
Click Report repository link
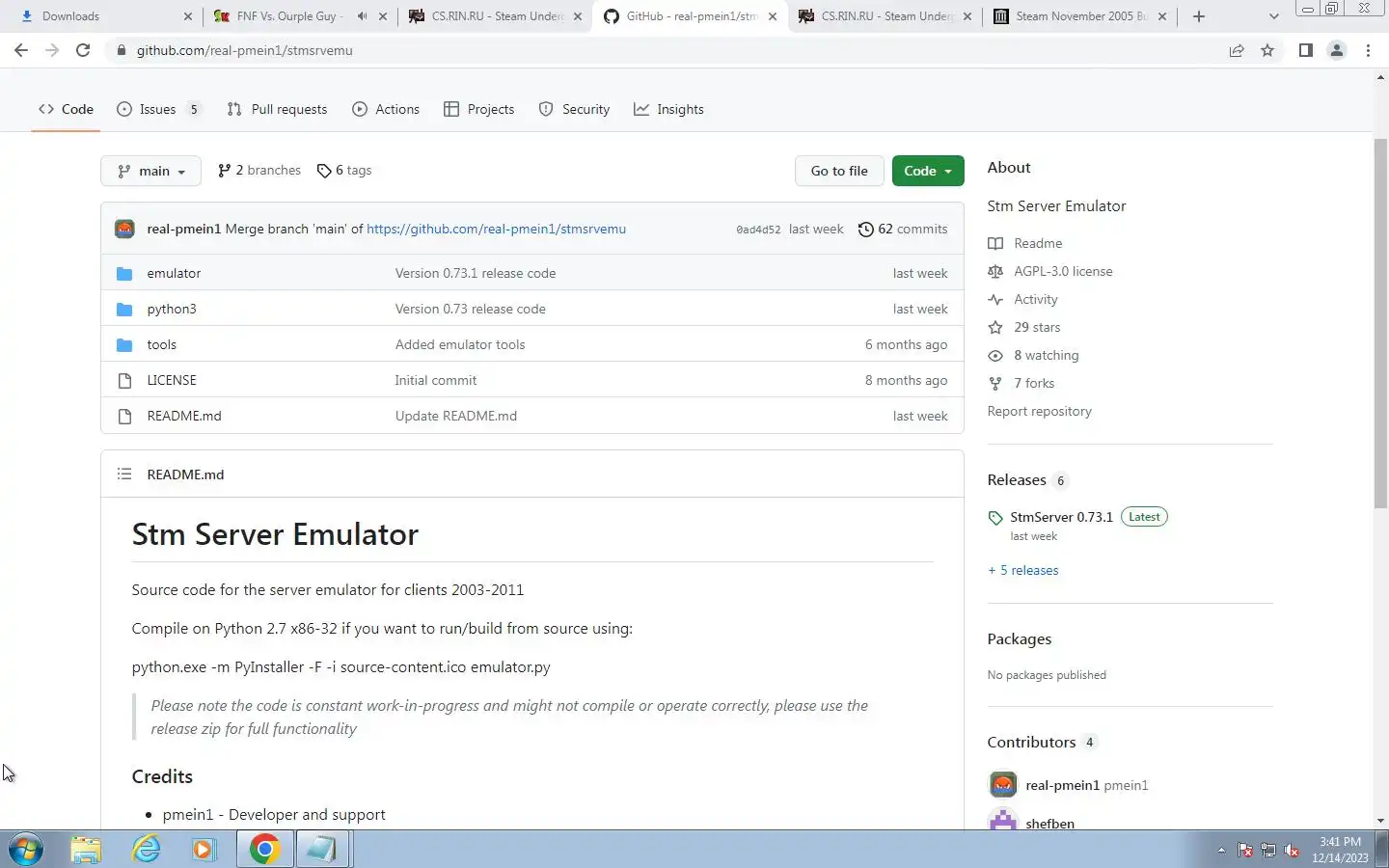pos(1040,411)
